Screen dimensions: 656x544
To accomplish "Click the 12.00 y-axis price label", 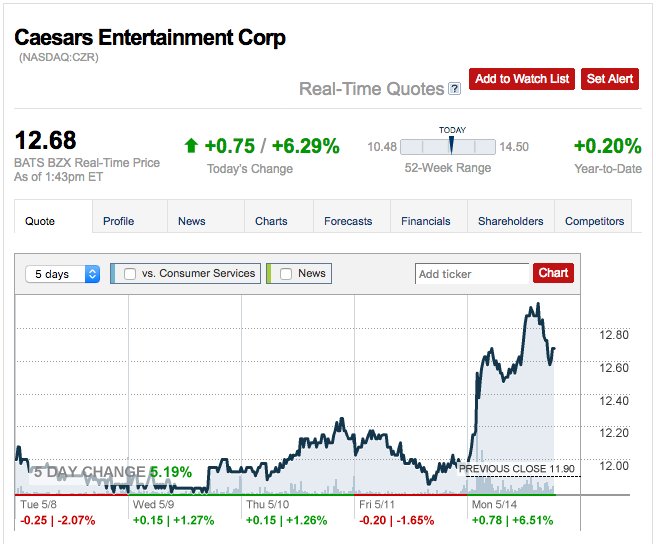I will point(614,466).
